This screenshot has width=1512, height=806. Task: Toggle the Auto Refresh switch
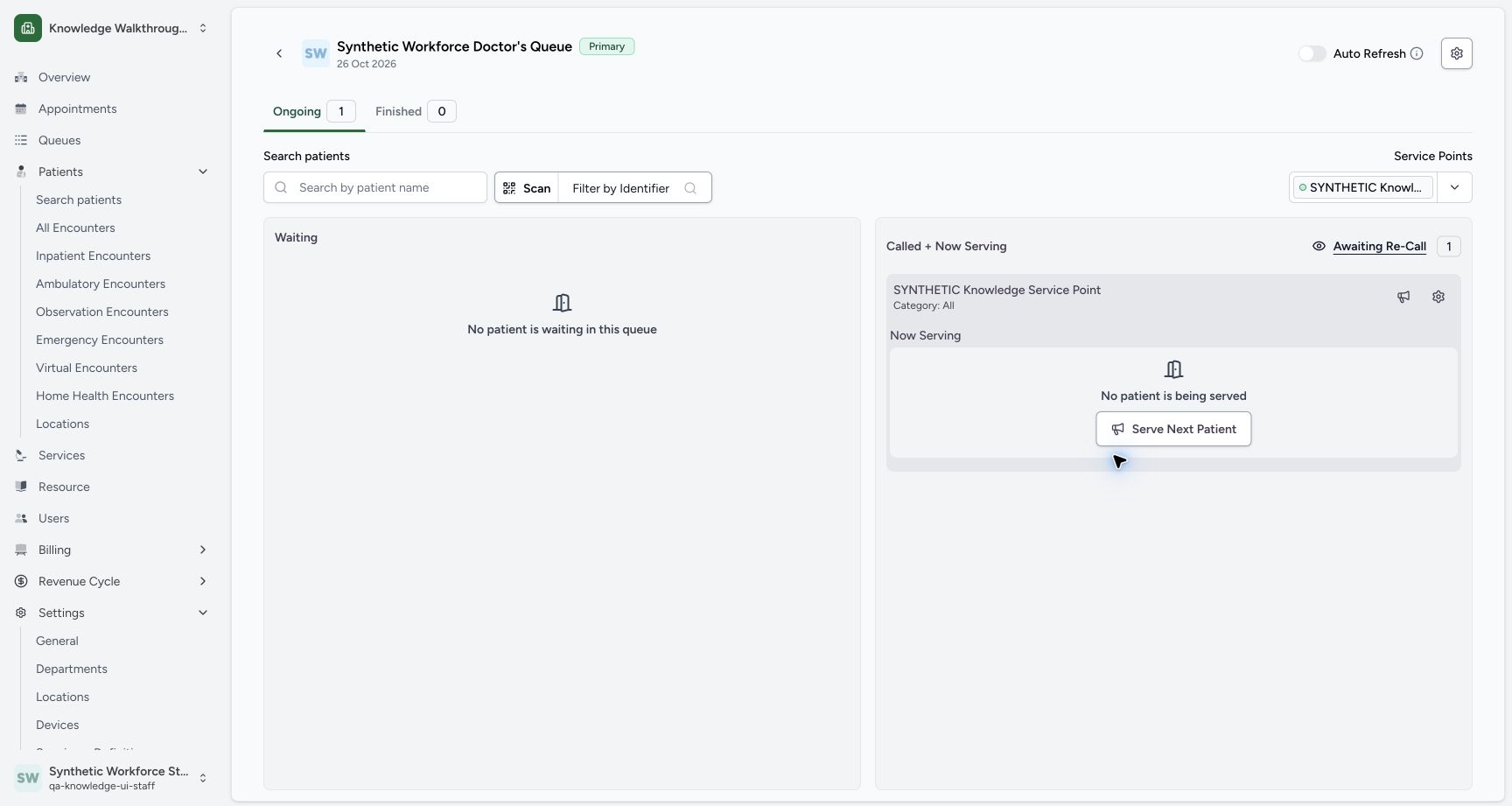click(x=1312, y=53)
